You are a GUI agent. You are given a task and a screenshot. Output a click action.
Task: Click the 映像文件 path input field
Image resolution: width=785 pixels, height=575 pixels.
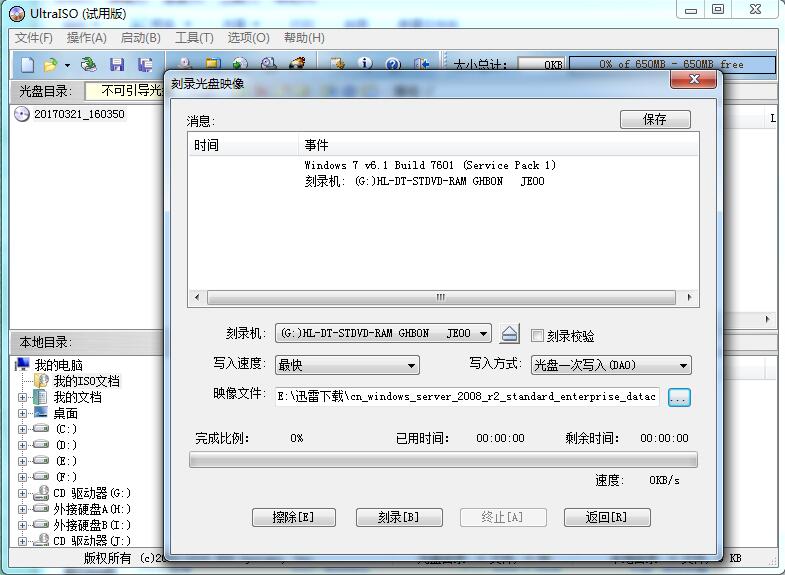(467, 397)
